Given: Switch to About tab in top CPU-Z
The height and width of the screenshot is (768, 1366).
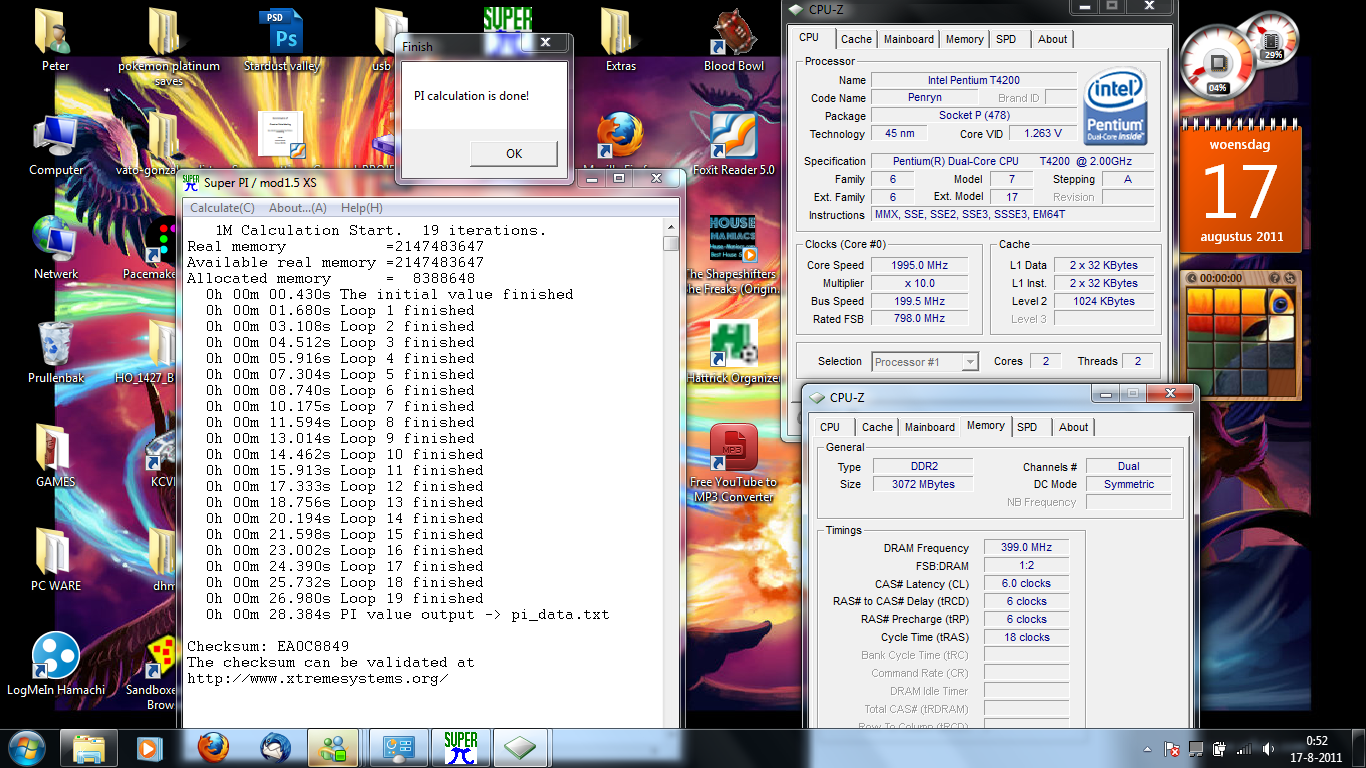Looking at the screenshot, I should (x=1052, y=39).
